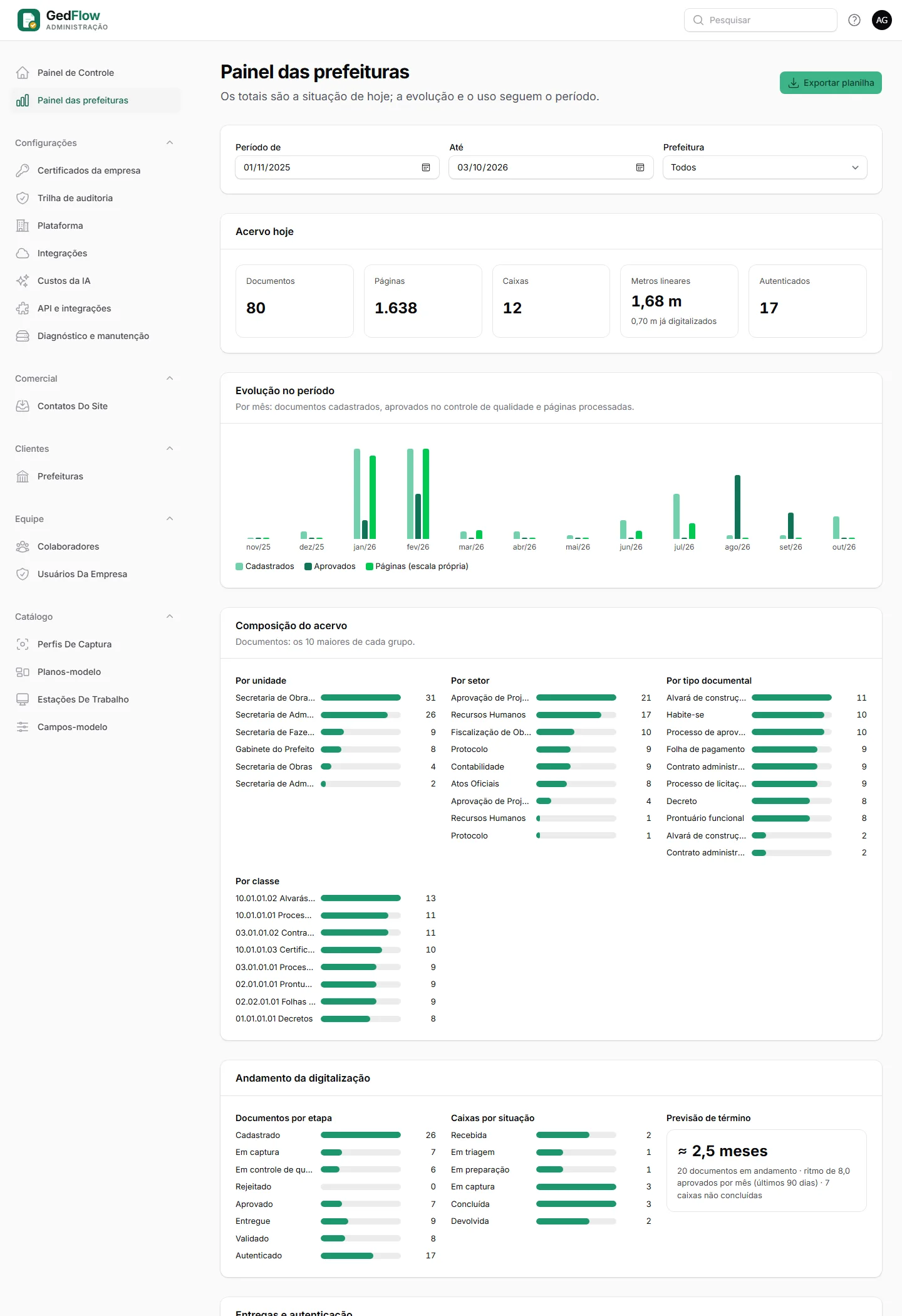902x1316 pixels.
Task: Click the Prefeituras bank building icon
Action: pyautogui.click(x=23, y=476)
